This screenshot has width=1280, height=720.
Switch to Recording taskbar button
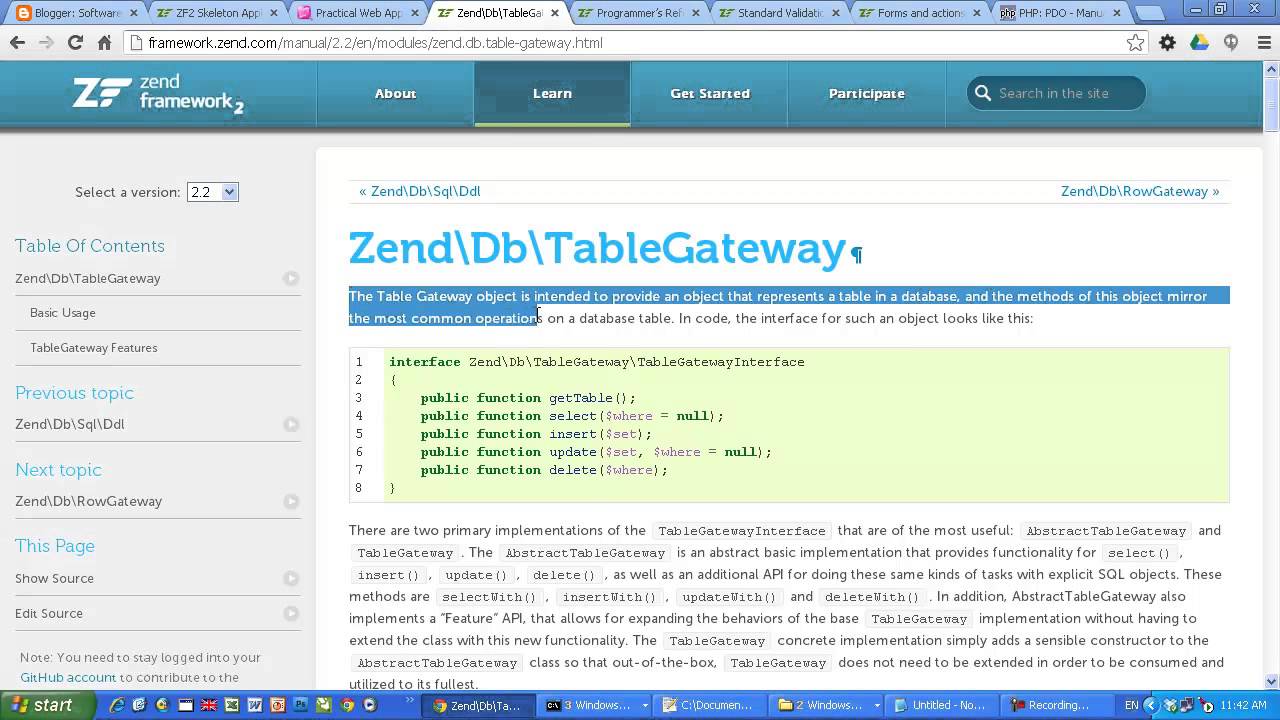coord(1057,705)
